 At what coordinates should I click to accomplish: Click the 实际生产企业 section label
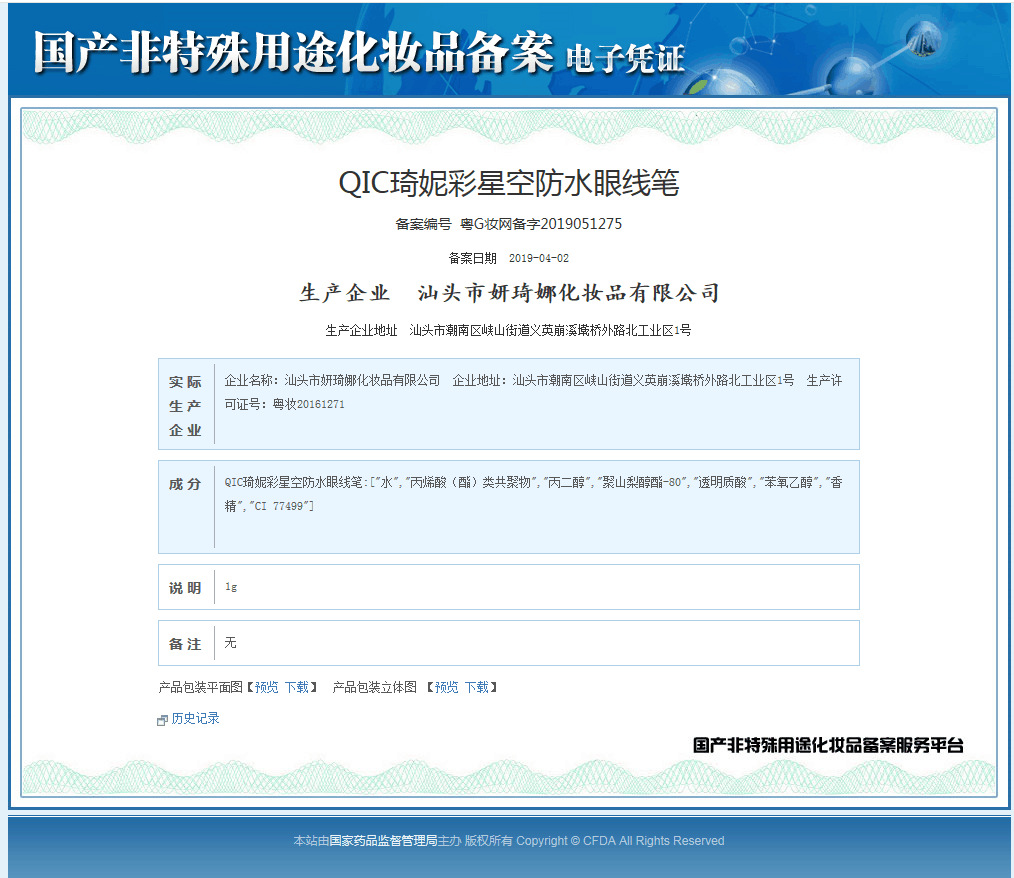[x=185, y=406]
